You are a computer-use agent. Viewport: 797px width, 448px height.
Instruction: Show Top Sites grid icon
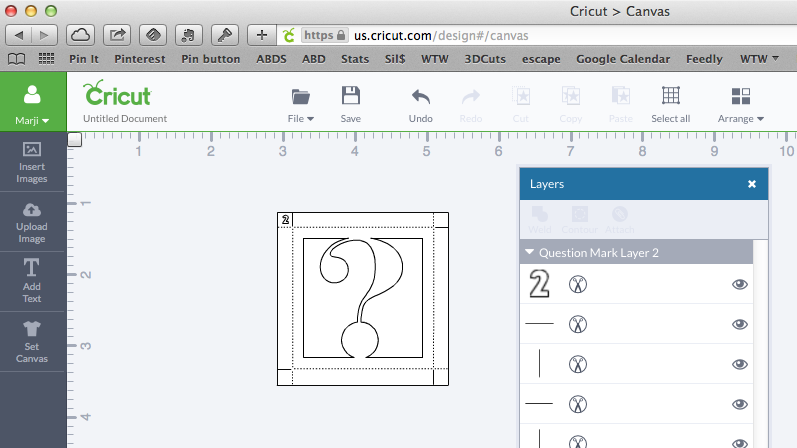pyautogui.click(x=46, y=59)
